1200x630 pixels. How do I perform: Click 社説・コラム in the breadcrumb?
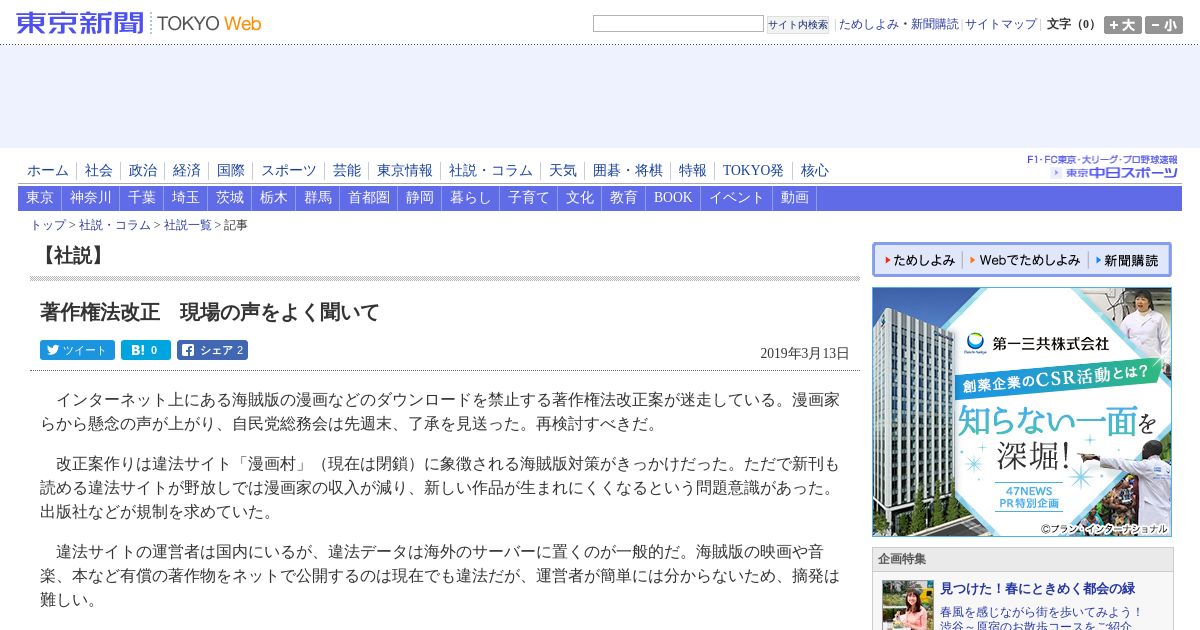115,225
